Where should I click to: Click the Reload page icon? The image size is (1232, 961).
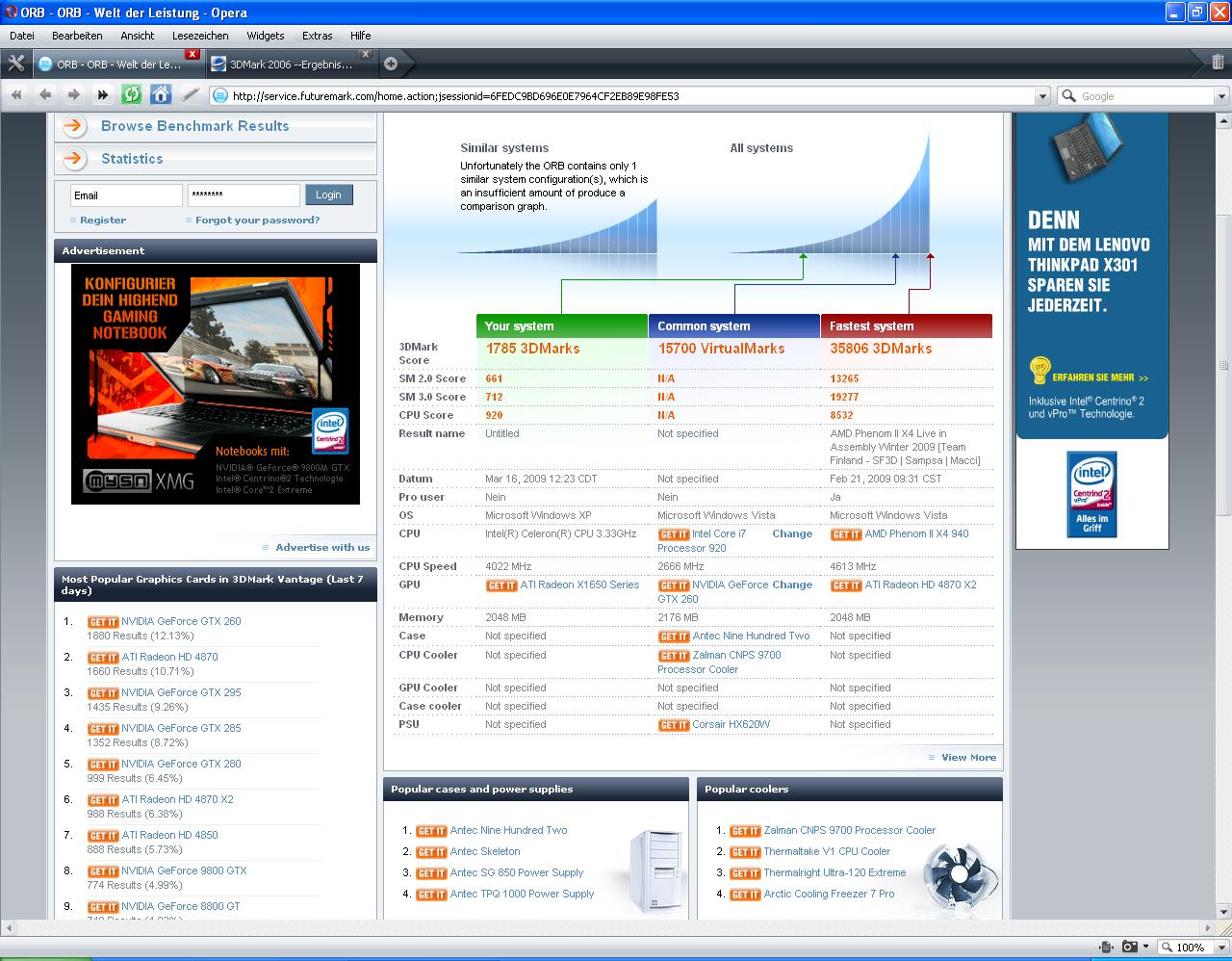[x=132, y=94]
